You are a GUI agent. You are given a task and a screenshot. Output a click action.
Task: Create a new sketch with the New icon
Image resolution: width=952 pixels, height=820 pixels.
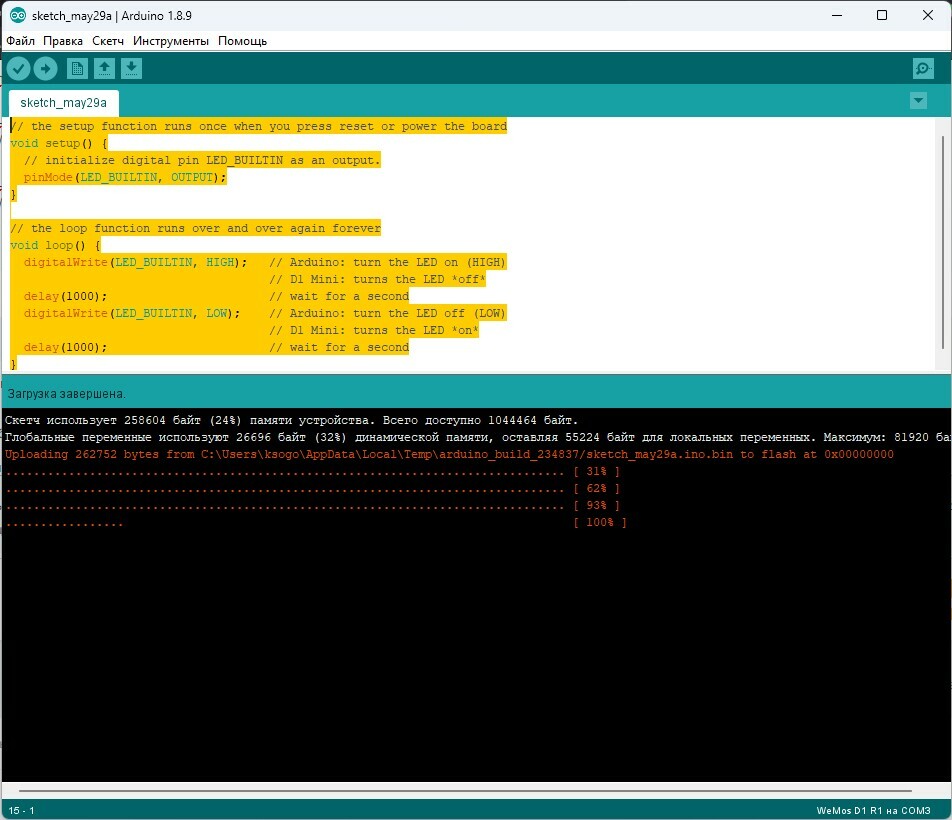[77, 69]
